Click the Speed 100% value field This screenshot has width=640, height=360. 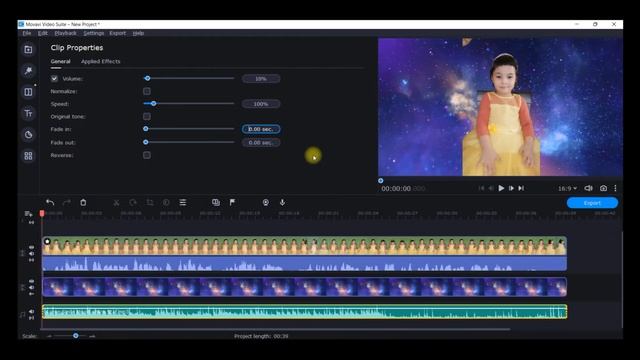[261, 104]
